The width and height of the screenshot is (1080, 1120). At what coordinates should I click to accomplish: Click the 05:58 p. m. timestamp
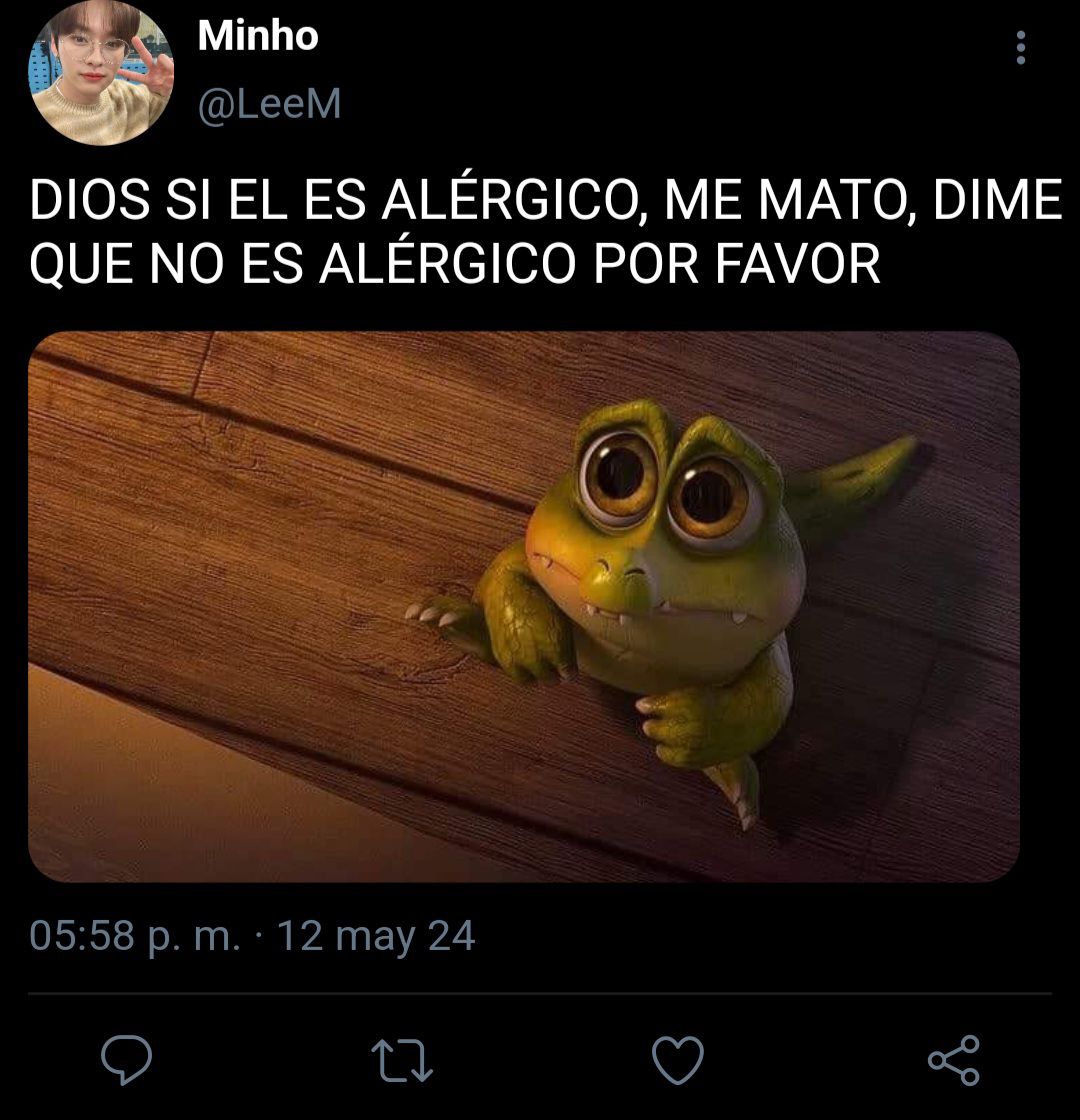click(135, 936)
